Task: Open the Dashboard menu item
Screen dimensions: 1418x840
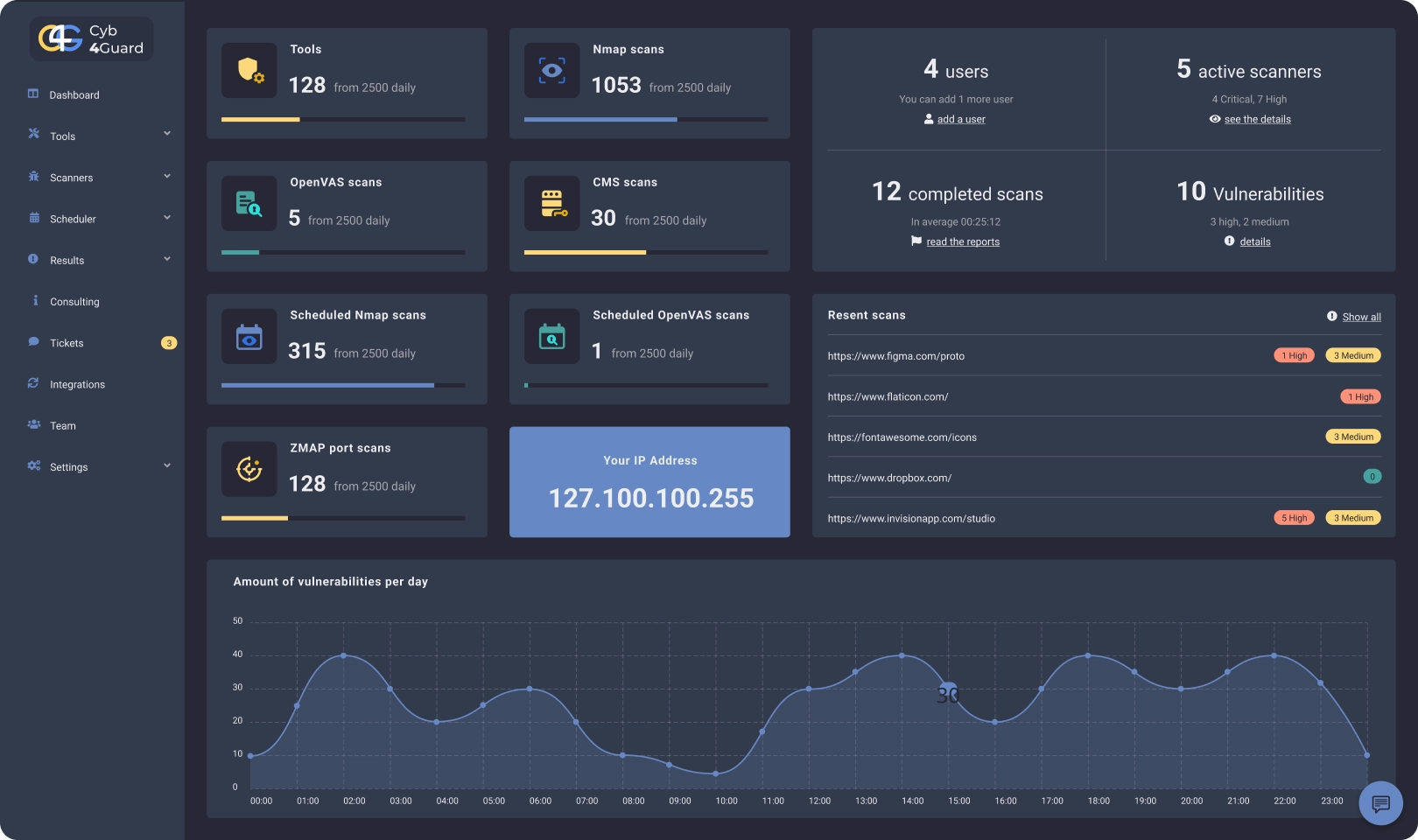Action: pos(74,94)
